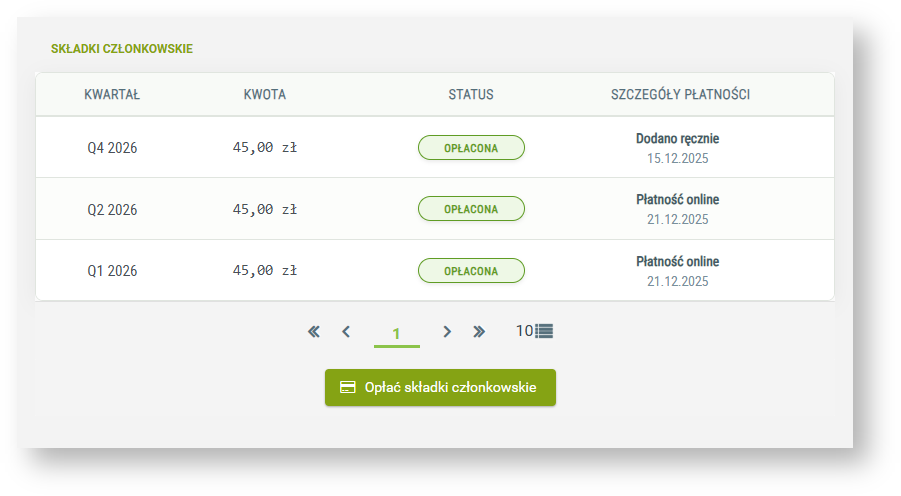Select Szczegóły płatności column header
Viewport: 901px width, 496px height.
[680, 95]
